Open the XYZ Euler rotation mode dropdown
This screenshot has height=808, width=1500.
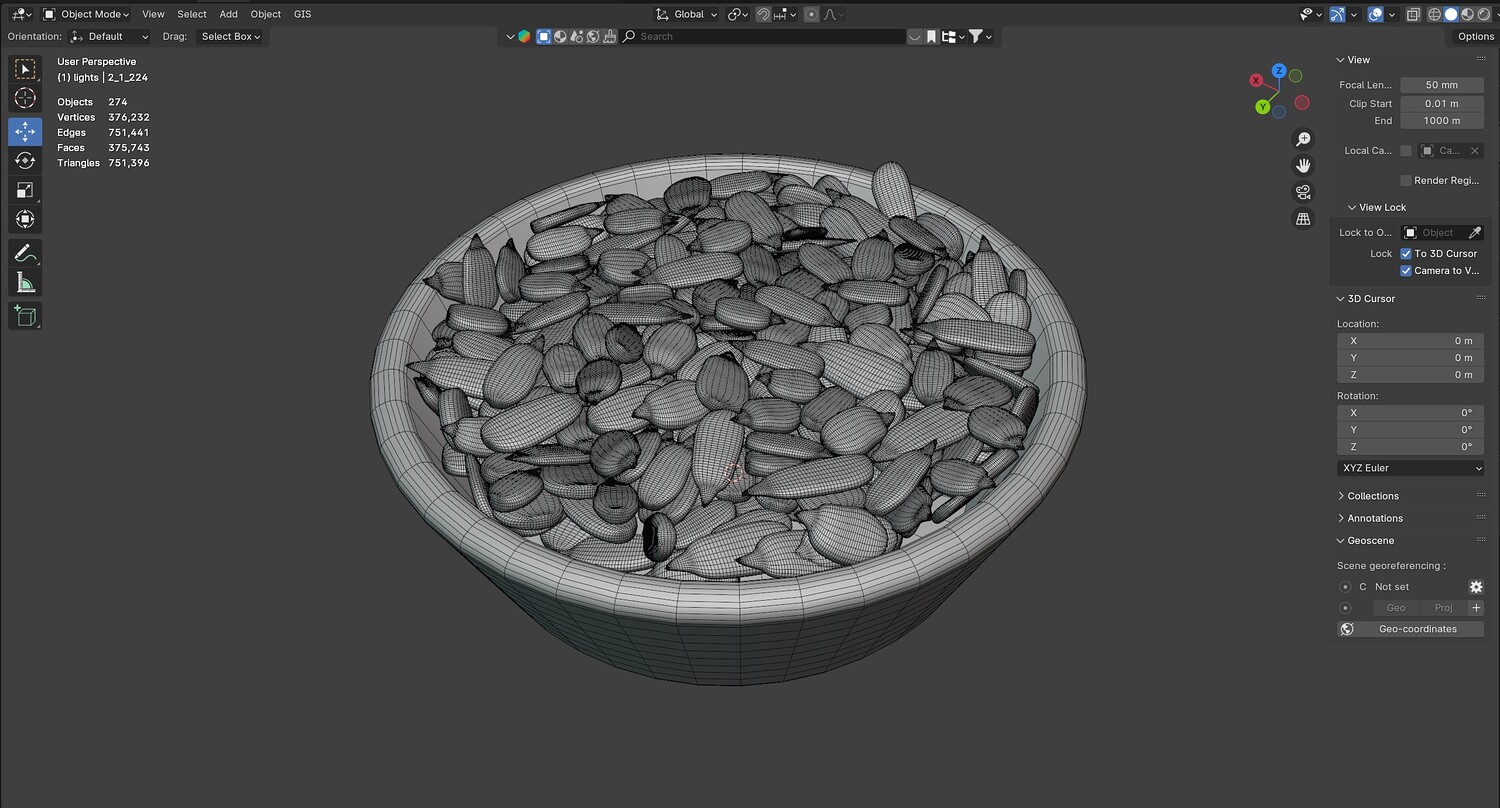click(1410, 468)
